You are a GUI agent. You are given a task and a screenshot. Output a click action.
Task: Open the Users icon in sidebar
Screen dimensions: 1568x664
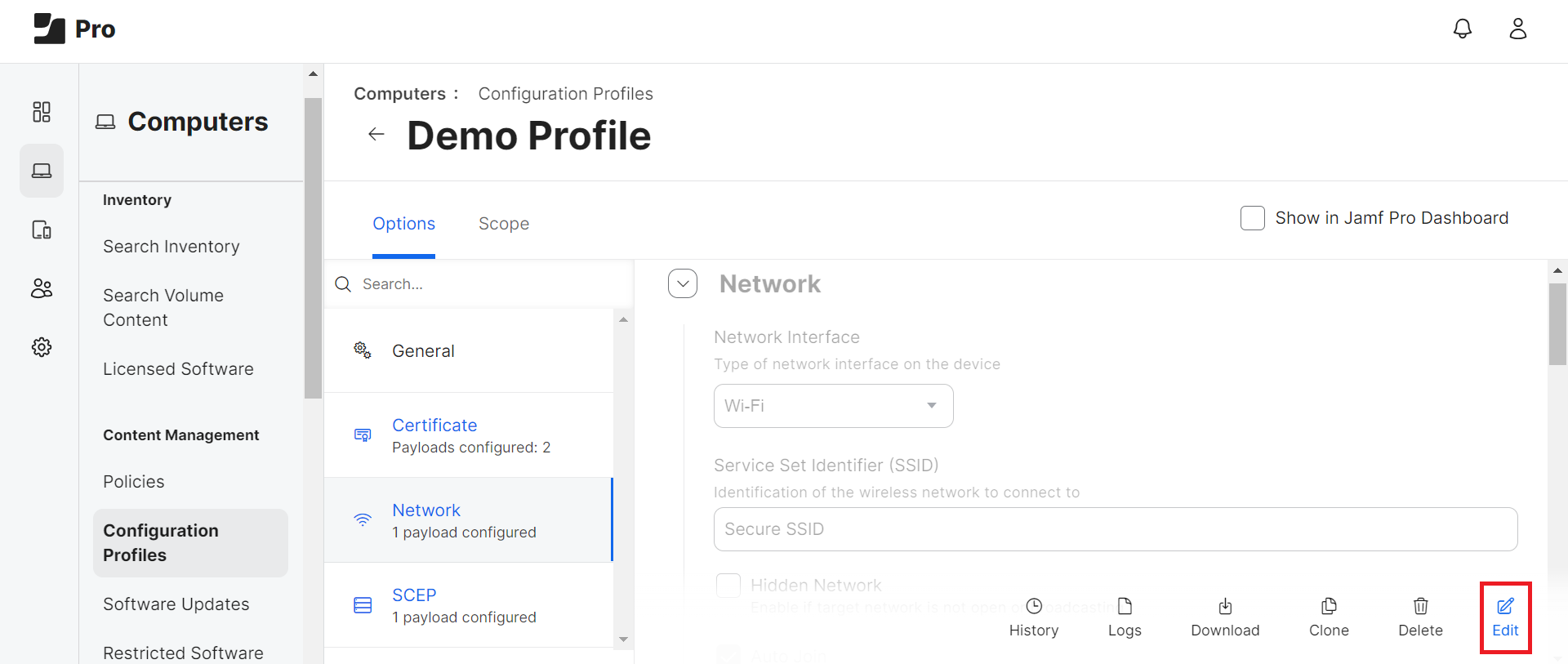[42, 288]
